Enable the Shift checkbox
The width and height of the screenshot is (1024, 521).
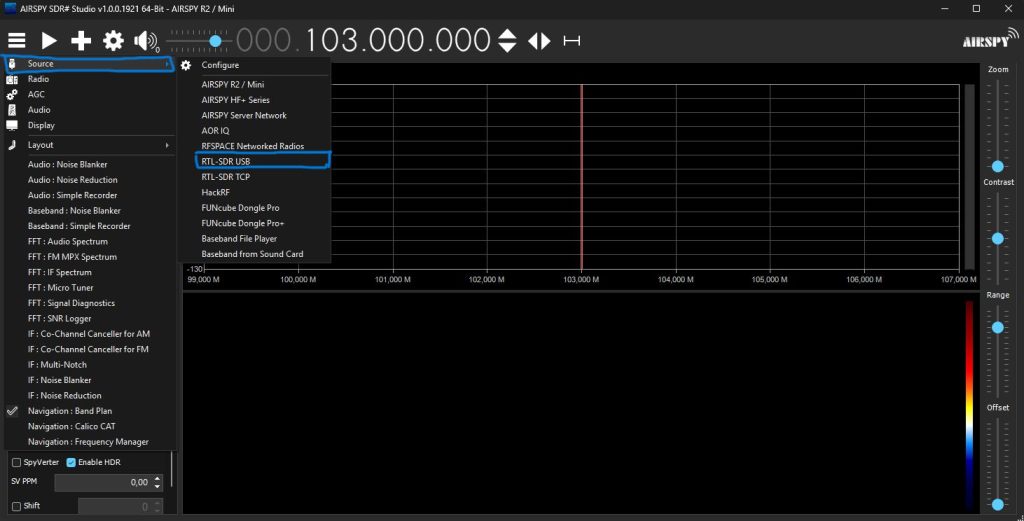(x=16, y=506)
